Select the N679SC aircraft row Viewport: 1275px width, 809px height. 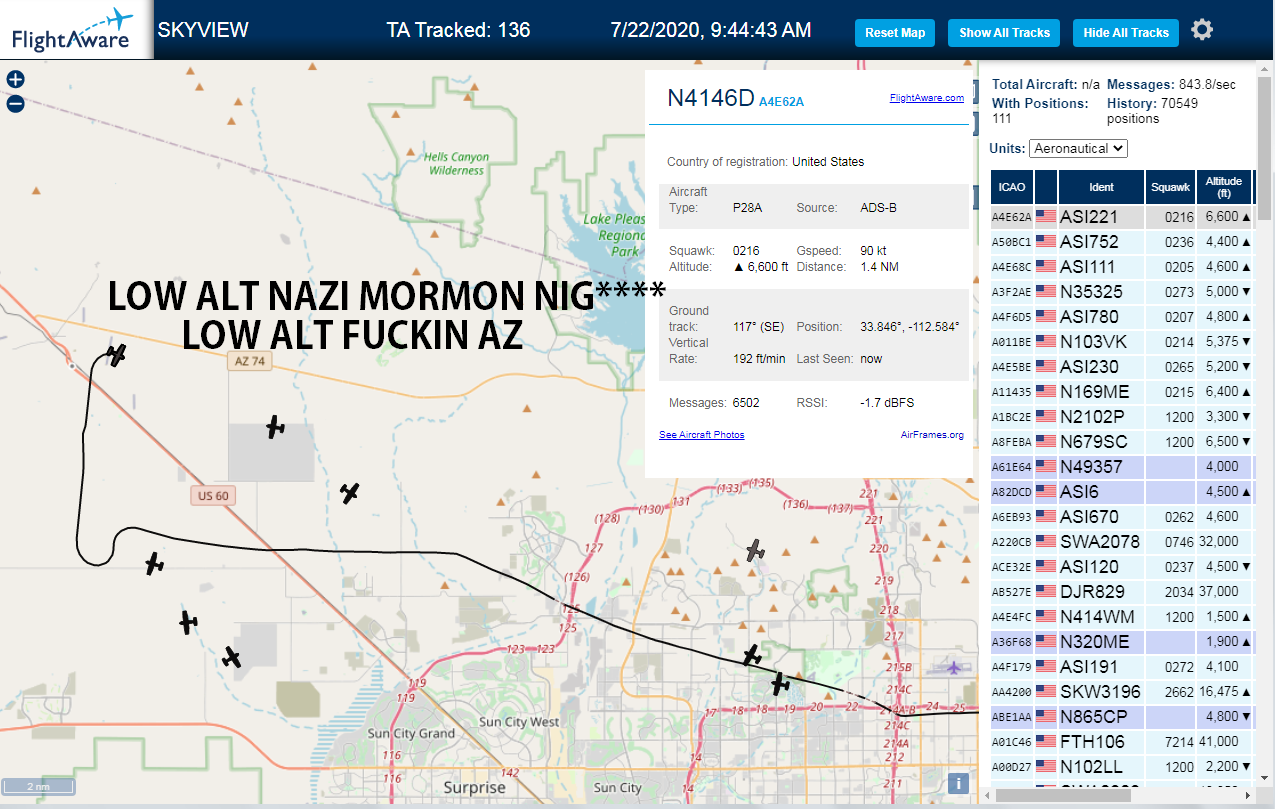click(1121, 441)
